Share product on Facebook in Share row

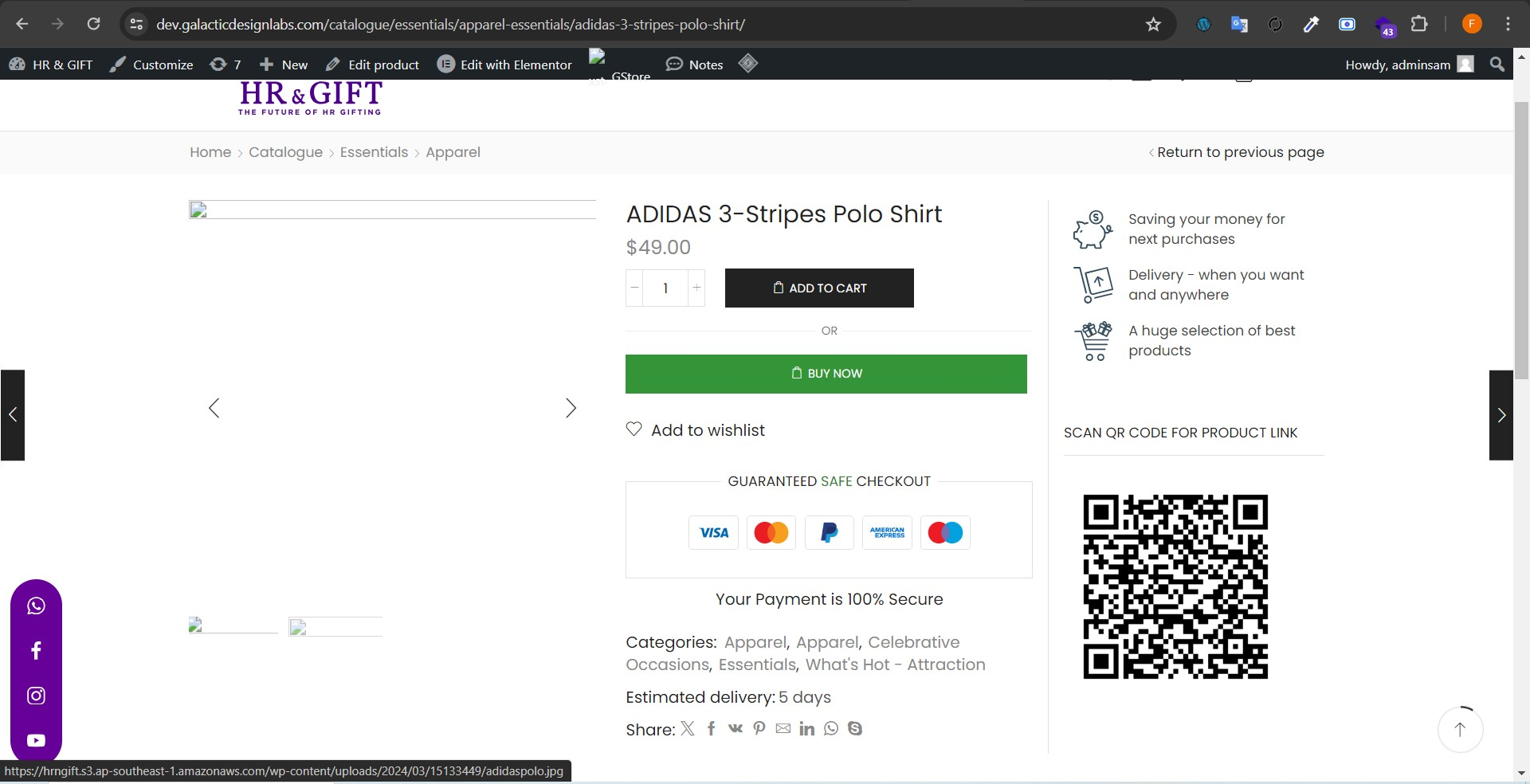(x=712, y=728)
